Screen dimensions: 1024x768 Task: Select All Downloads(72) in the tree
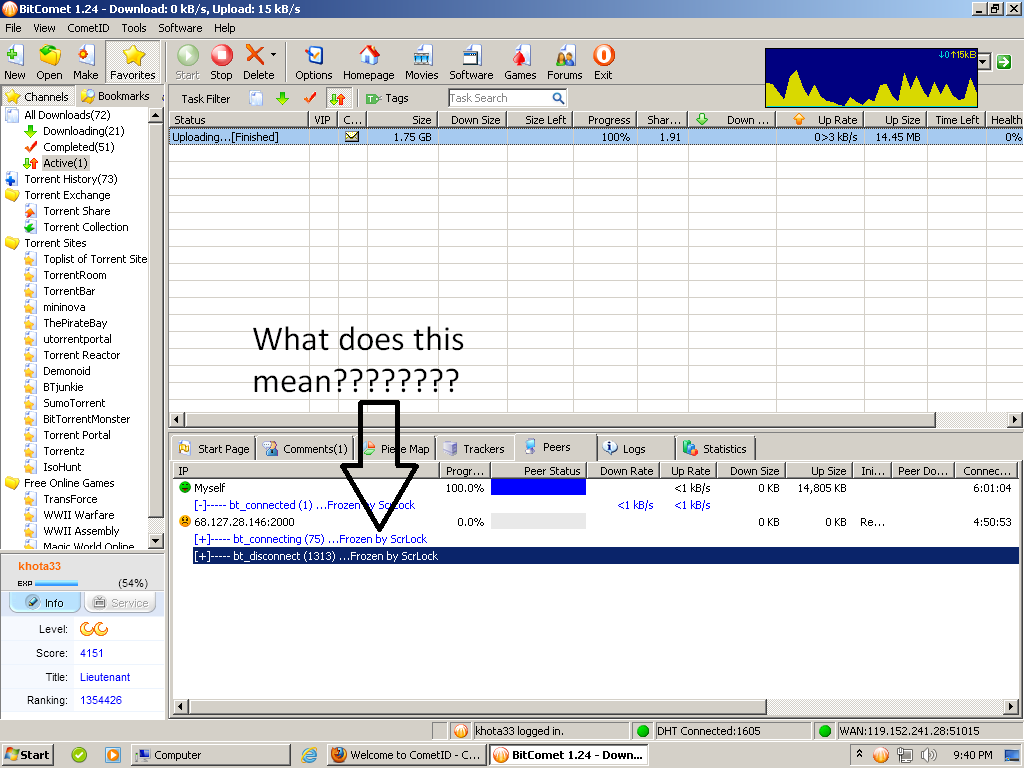coord(67,115)
